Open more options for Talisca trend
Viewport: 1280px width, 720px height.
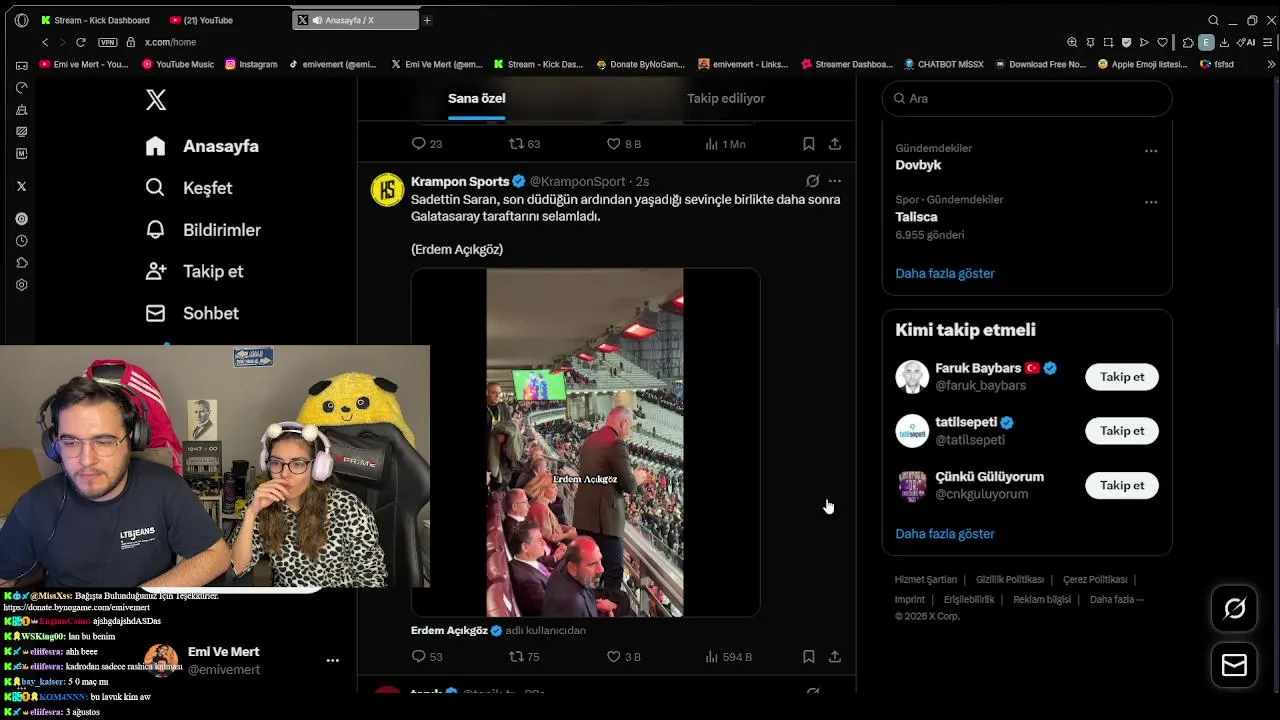coord(1151,202)
